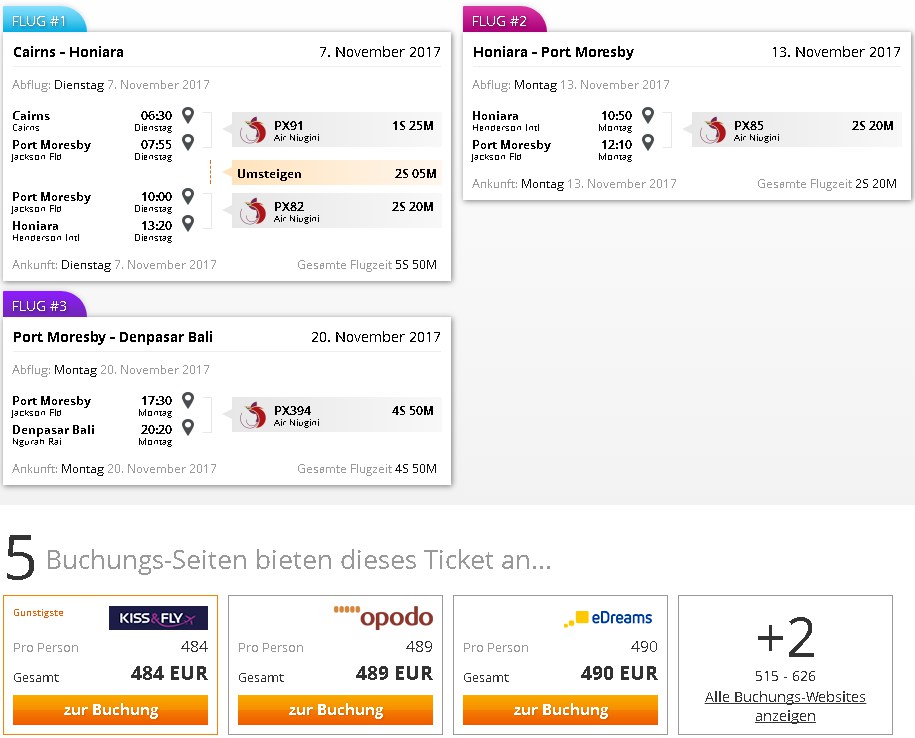
Task: Click the Honiara 13:20 arrival pin icon
Action: pyautogui.click(x=188, y=223)
